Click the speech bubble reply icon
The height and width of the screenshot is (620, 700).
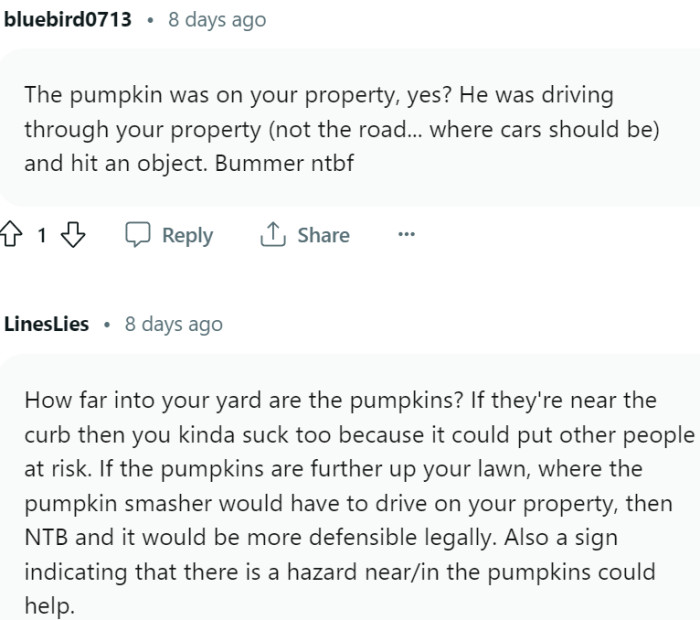pos(138,235)
